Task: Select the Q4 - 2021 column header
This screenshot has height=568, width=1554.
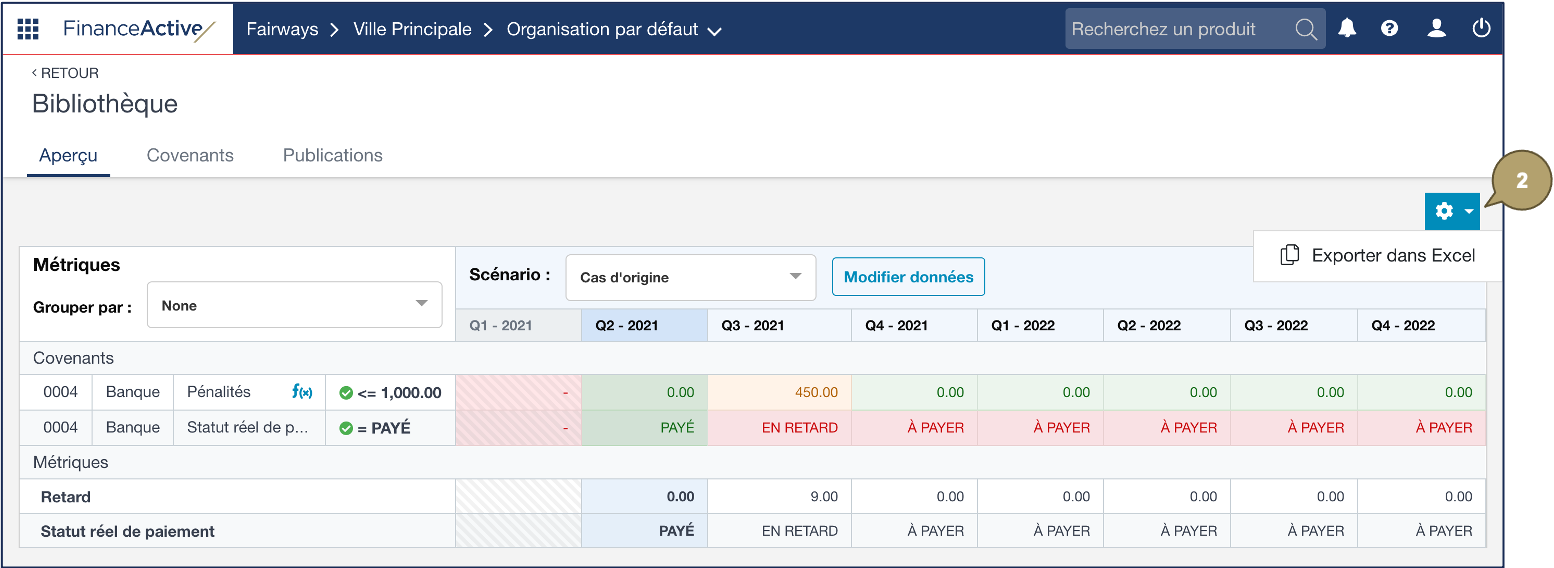Action: tap(914, 325)
